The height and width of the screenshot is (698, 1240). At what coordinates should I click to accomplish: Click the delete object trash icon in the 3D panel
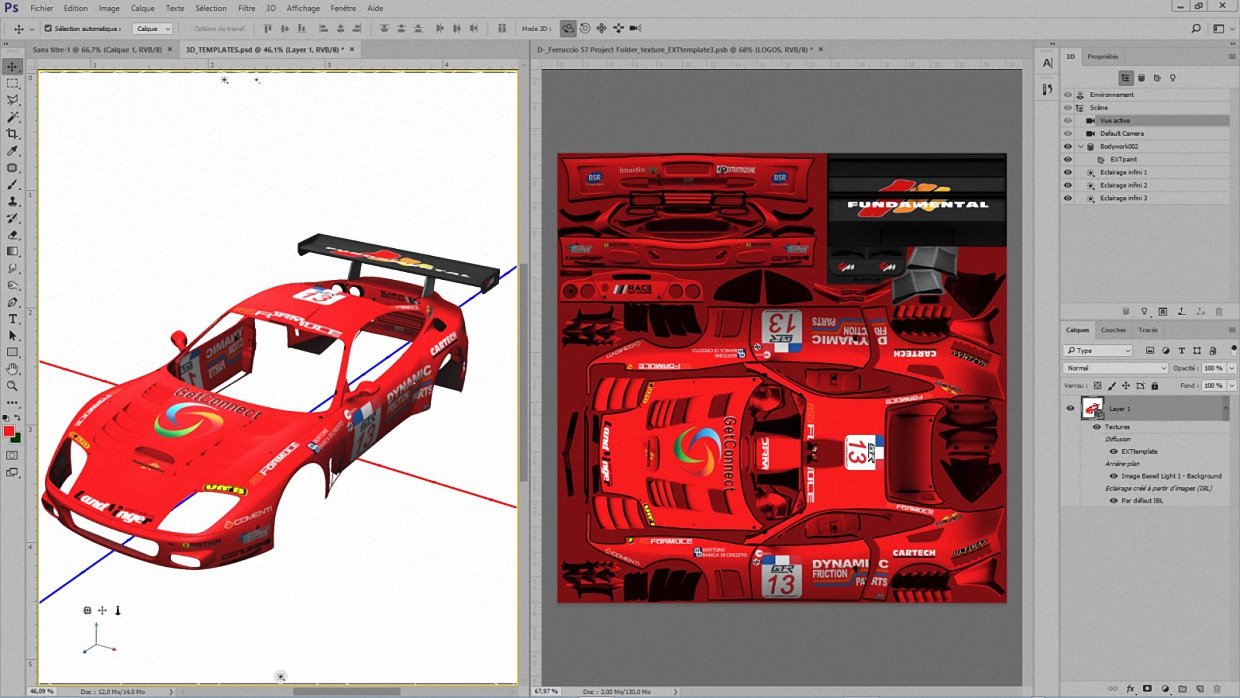(x=1219, y=312)
